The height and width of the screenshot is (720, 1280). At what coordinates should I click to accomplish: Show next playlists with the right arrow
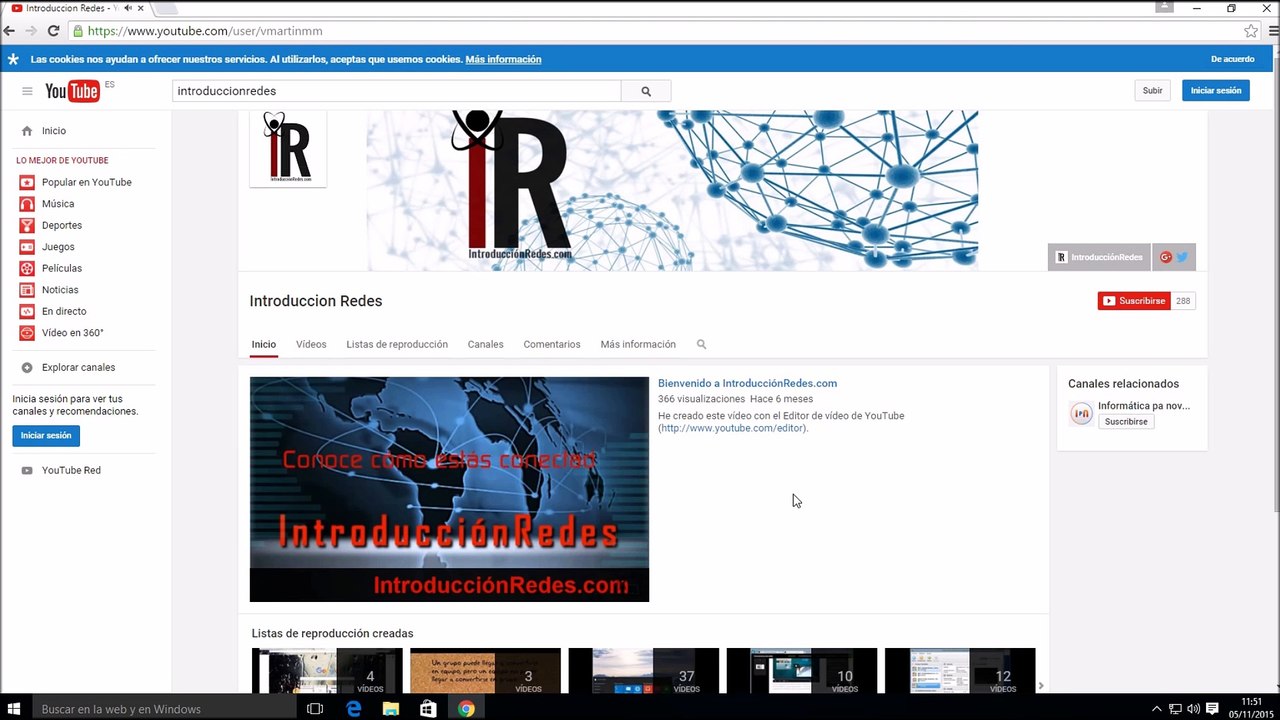(x=1041, y=686)
